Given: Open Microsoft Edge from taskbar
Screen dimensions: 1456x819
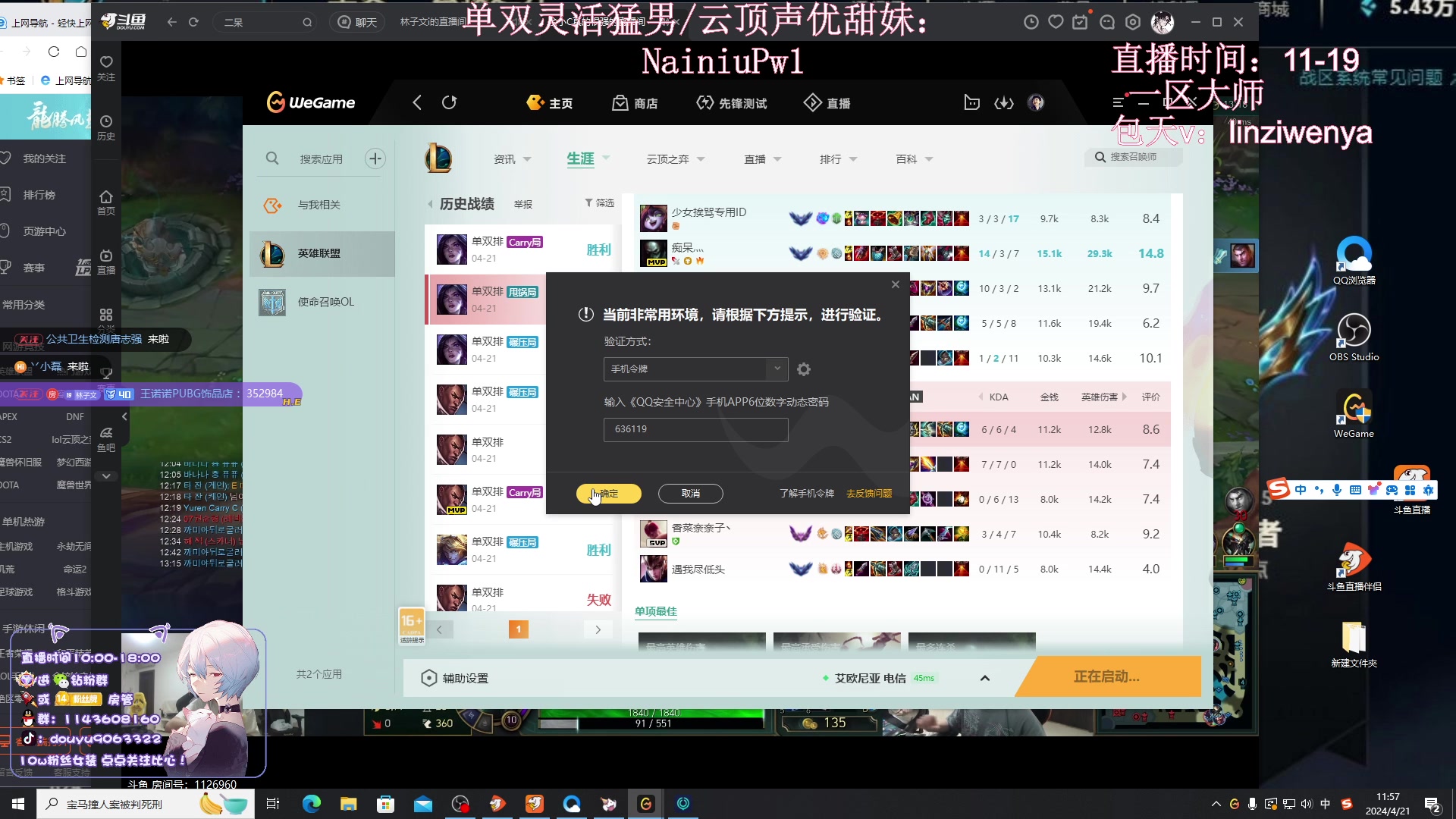Looking at the screenshot, I should pyautogui.click(x=312, y=804).
